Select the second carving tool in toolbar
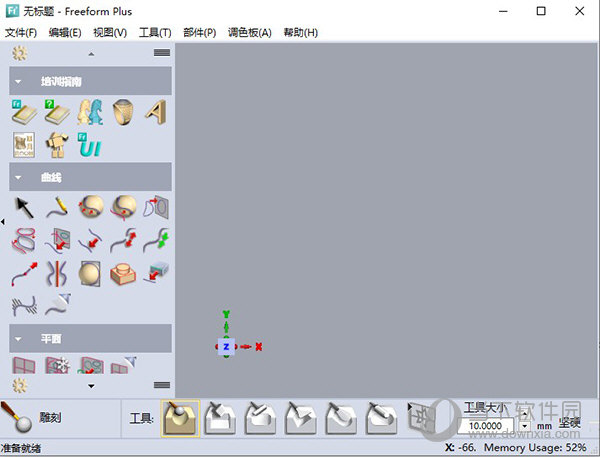The image size is (600, 457). coord(220,418)
